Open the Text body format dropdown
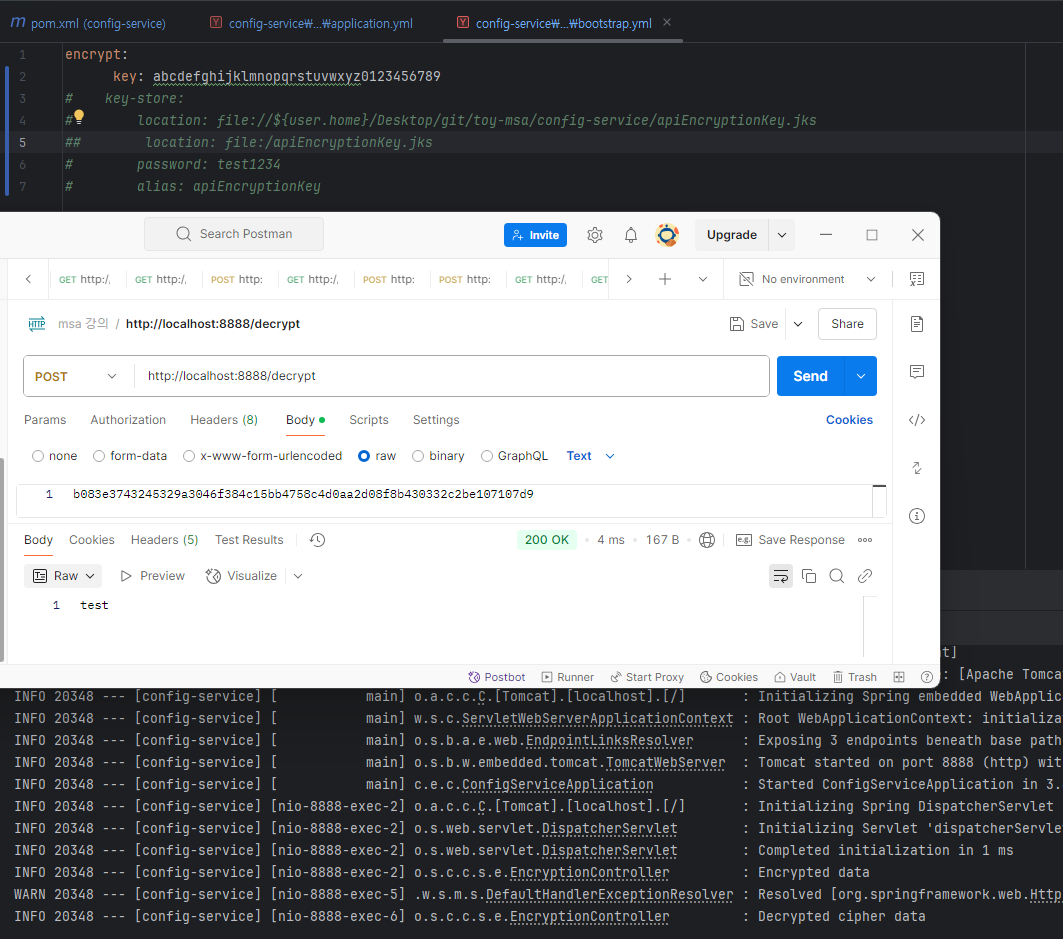 pos(590,456)
